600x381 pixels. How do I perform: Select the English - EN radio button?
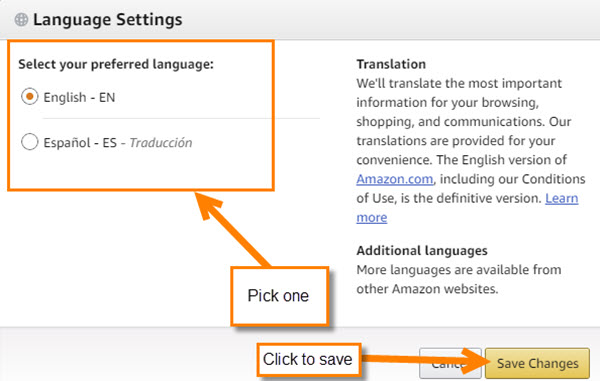[29, 96]
